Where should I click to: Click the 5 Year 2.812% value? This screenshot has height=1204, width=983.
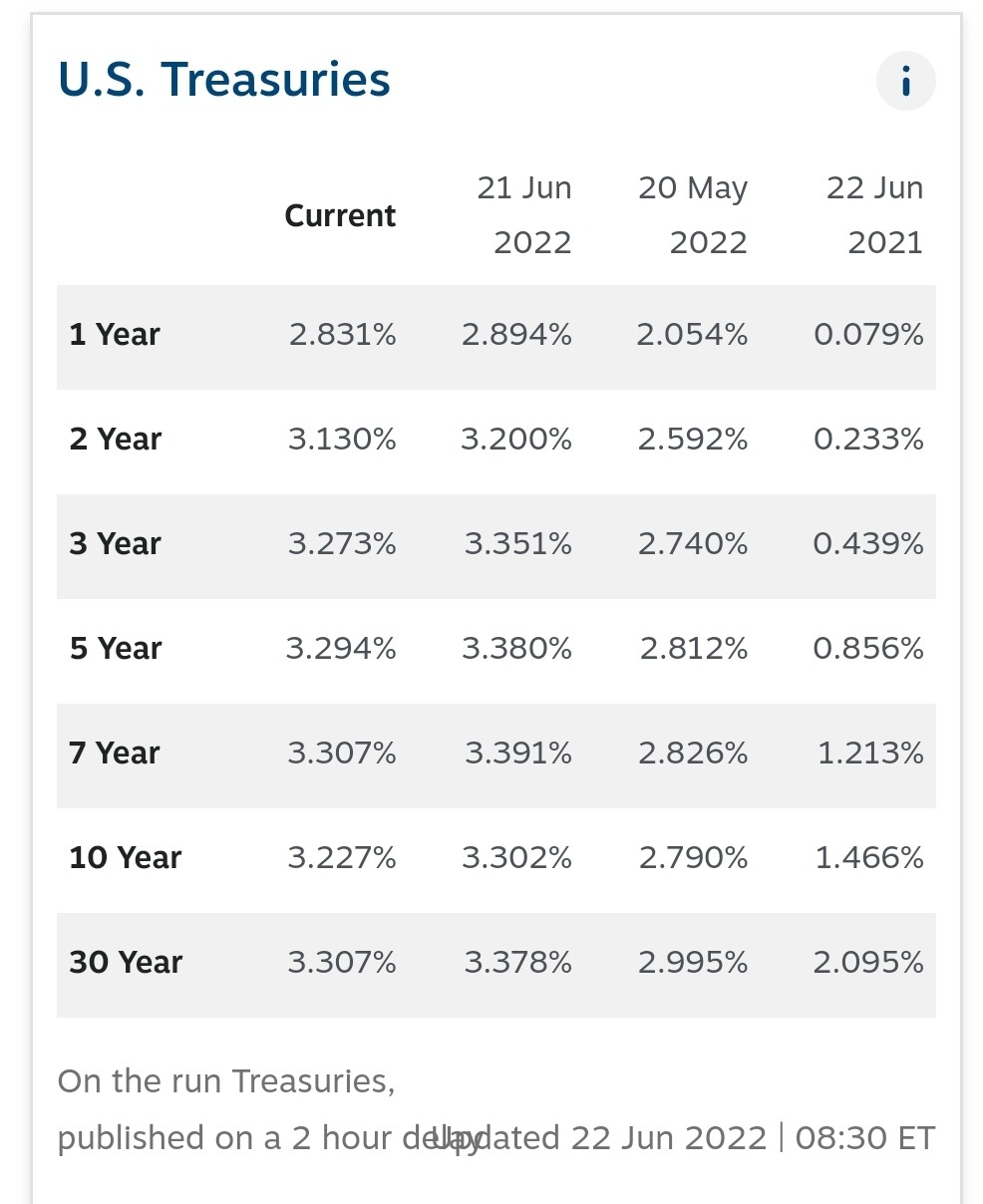694,649
